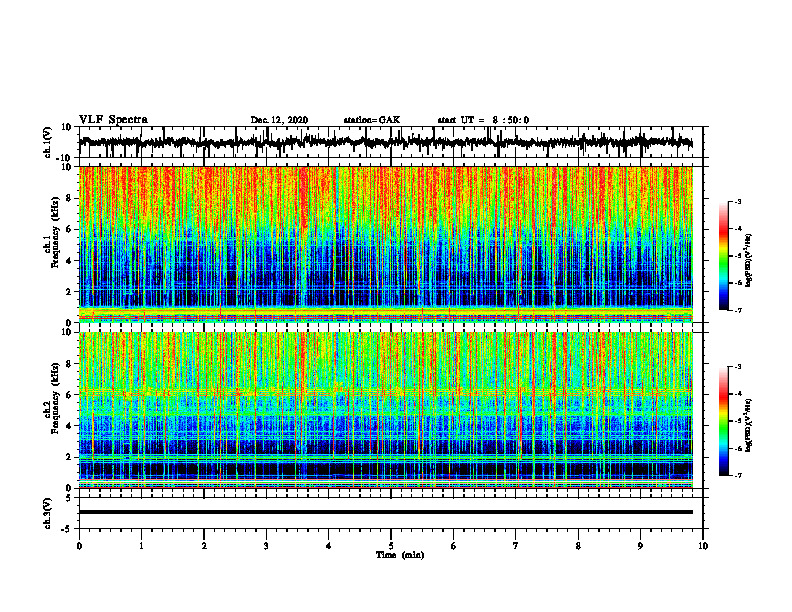Click the ch.1(V) waveform panel label

point(48,142)
